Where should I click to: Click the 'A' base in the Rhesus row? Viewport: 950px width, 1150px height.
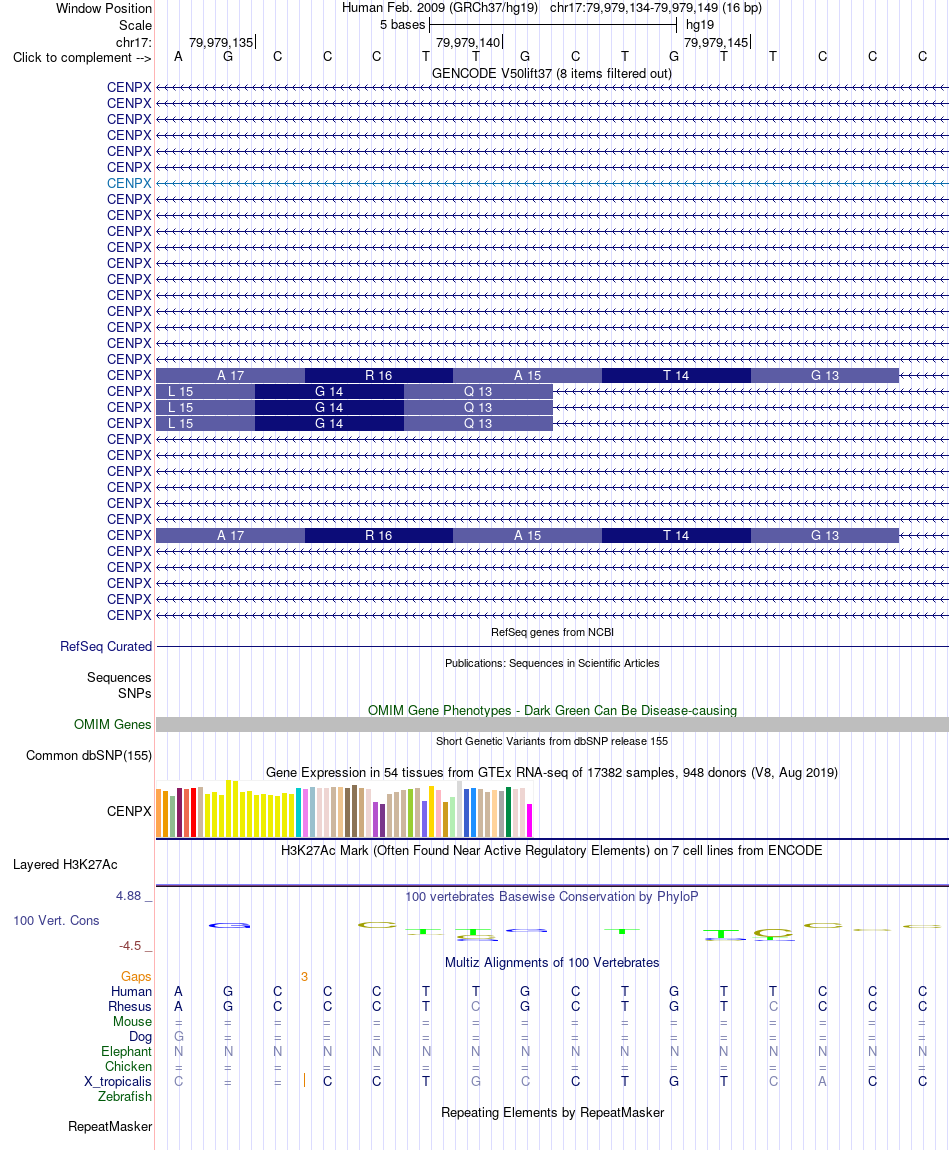(x=178, y=1006)
